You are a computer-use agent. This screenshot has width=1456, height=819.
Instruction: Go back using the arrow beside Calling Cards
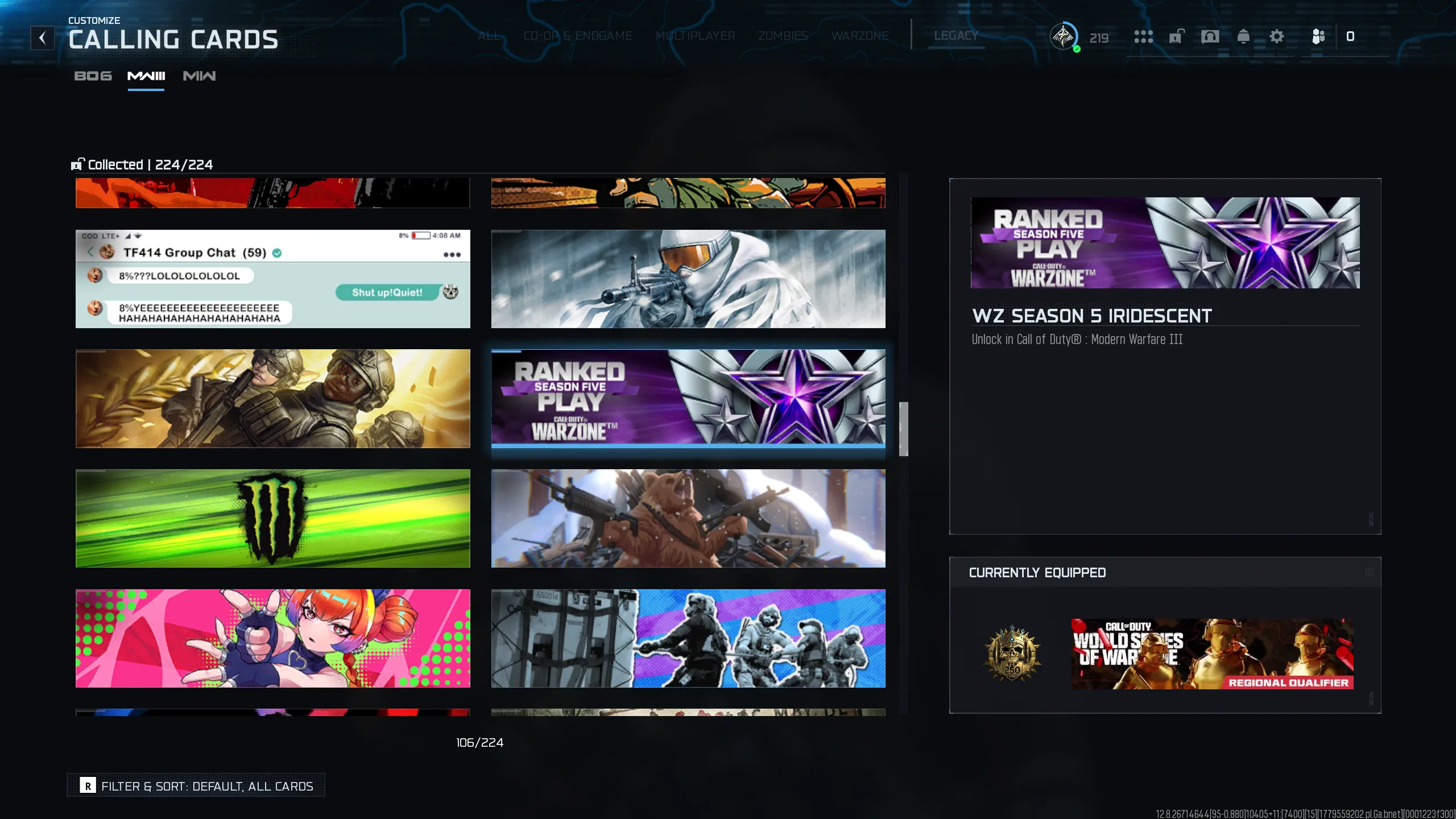point(42,38)
